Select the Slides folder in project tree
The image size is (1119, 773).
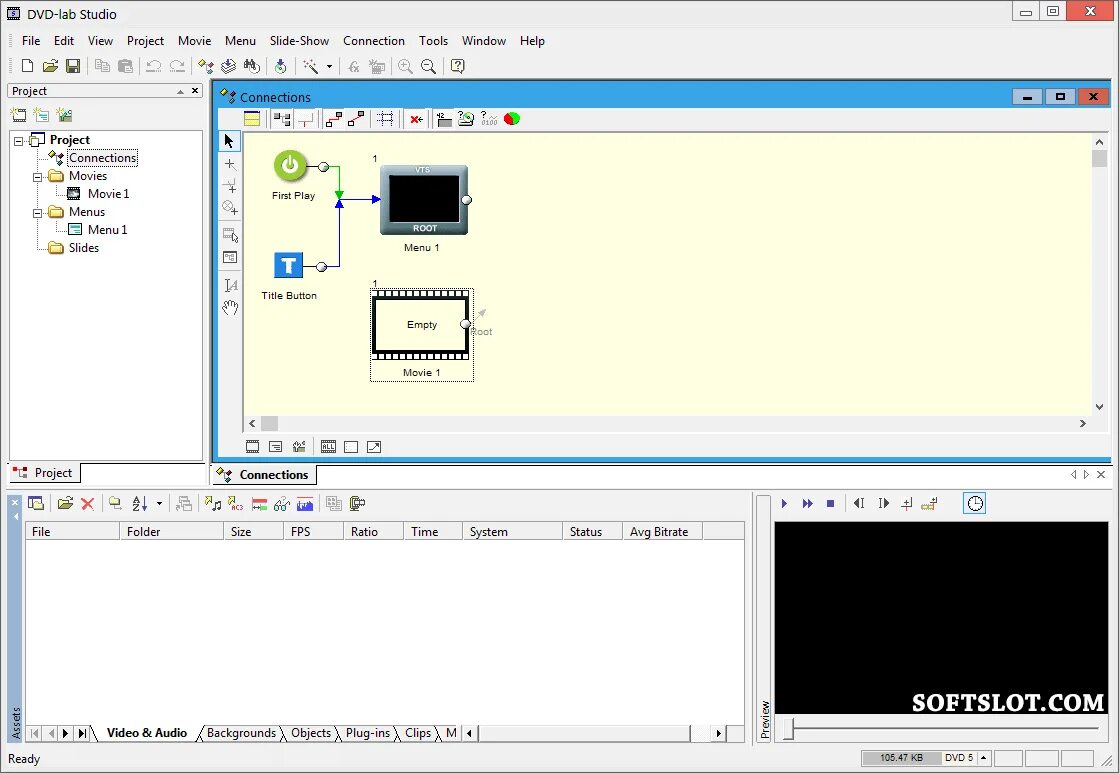pos(83,248)
